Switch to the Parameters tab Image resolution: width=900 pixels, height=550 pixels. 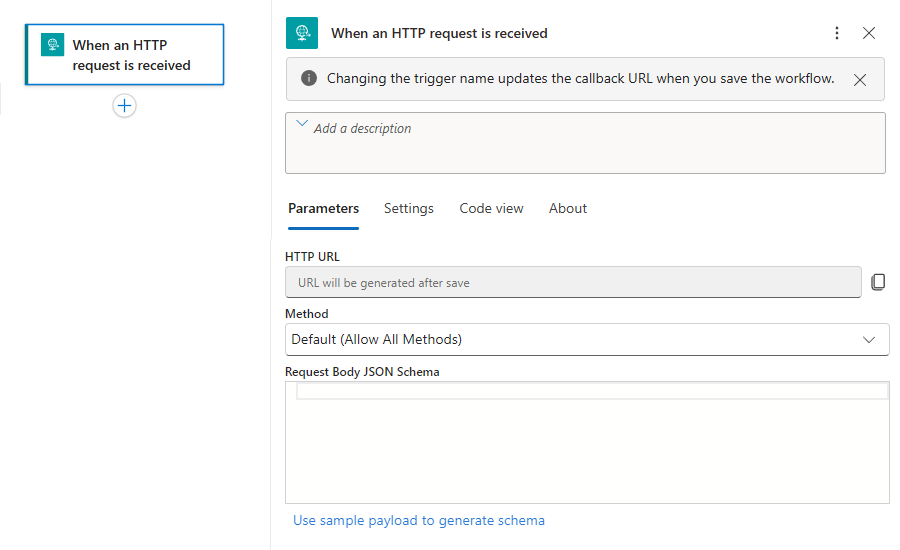pyautogui.click(x=323, y=208)
